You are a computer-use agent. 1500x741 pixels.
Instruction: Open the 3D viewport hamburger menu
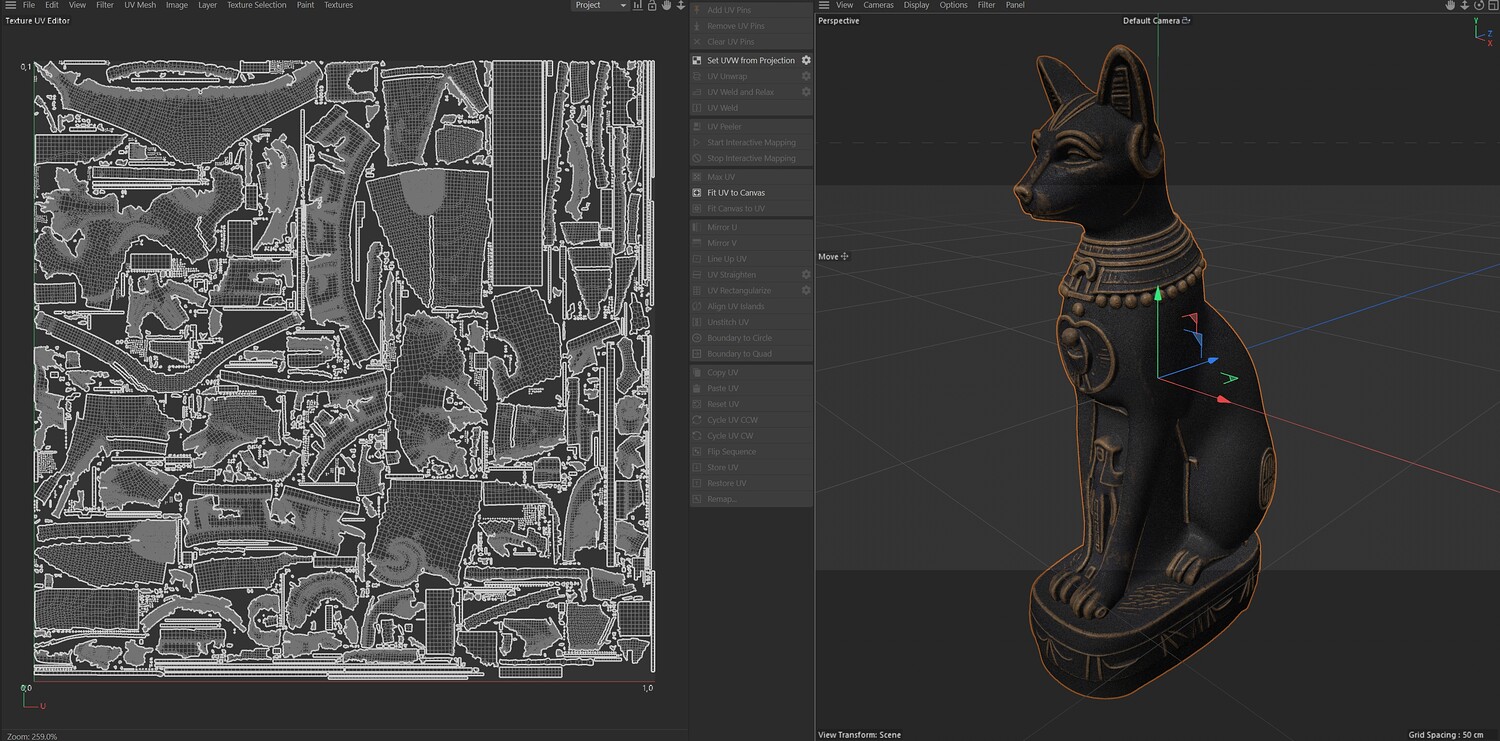(x=824, y=5)
